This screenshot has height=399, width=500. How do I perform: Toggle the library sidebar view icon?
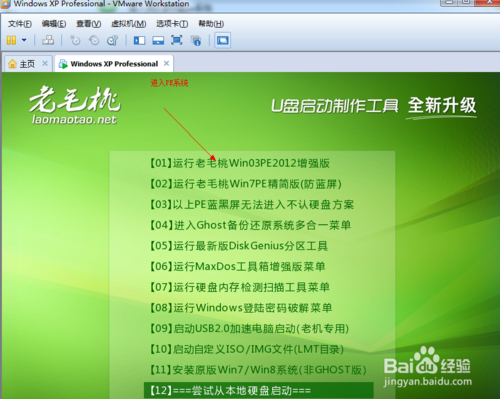[x=139, y=40]
